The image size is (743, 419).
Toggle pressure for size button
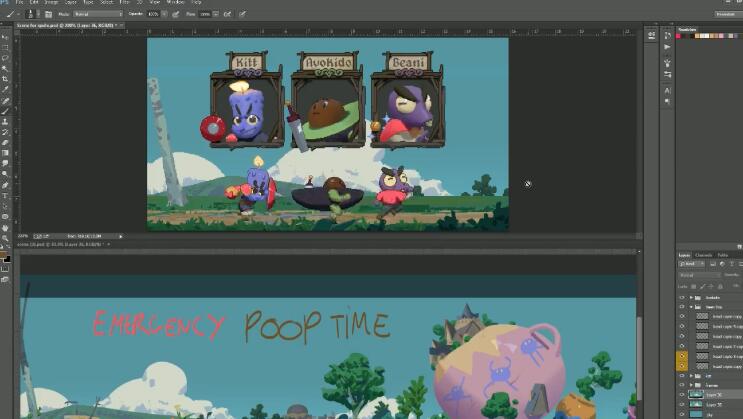tap(243, 14)
